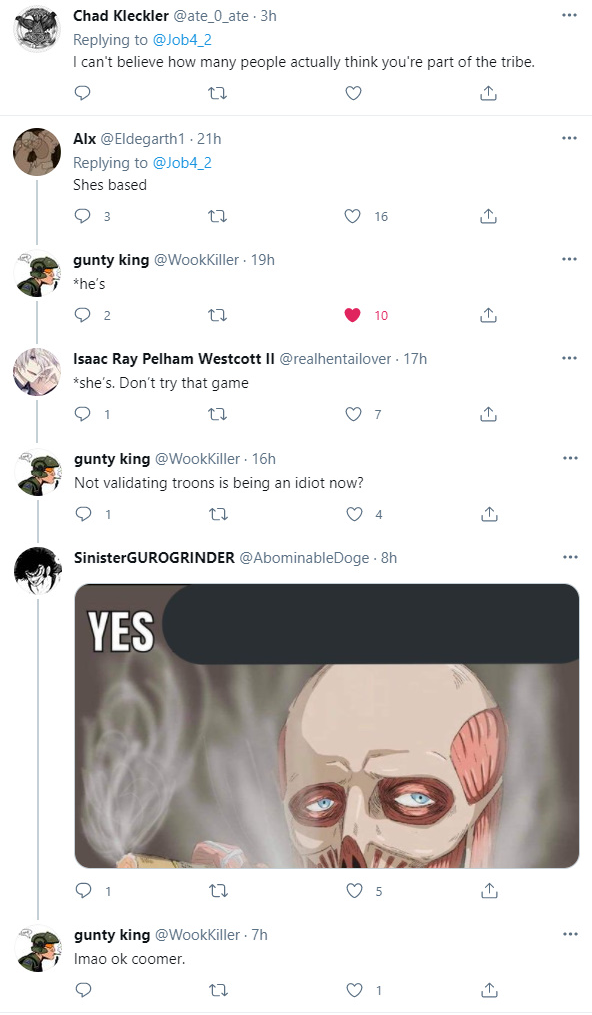Viewport: 592px width, 1015px height.
Task: Share gunty king's "*he's" tweet
Action: point(488,315)
